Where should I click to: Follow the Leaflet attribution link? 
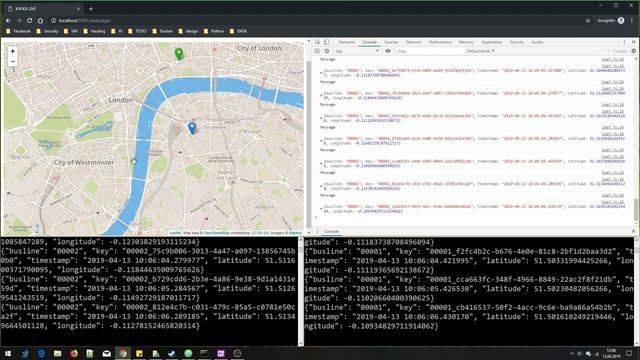(x=175, y=233)
